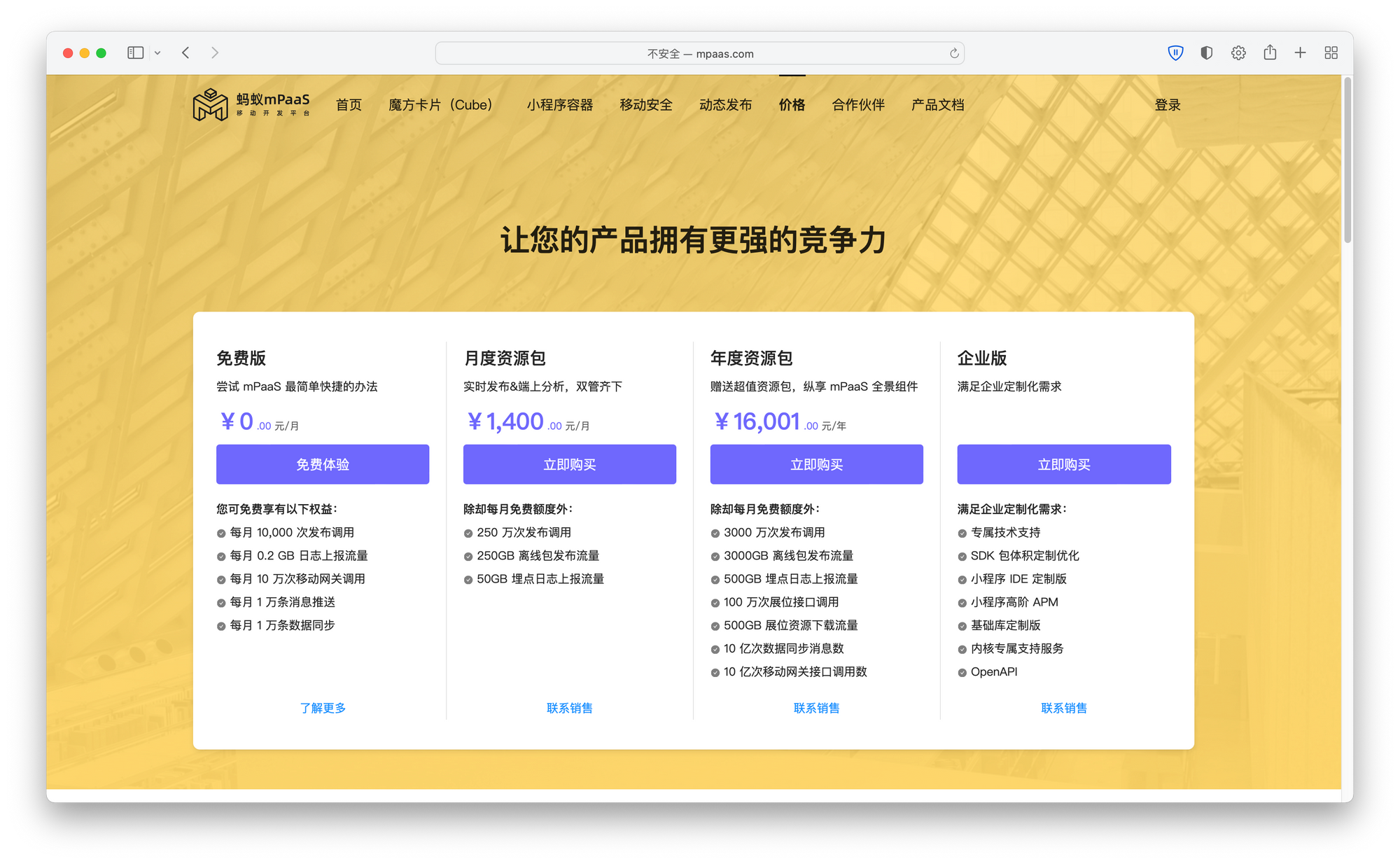Click 立即购买 under 企业版
This screenshot has height=864, width=1400.
pos(1064,464)
